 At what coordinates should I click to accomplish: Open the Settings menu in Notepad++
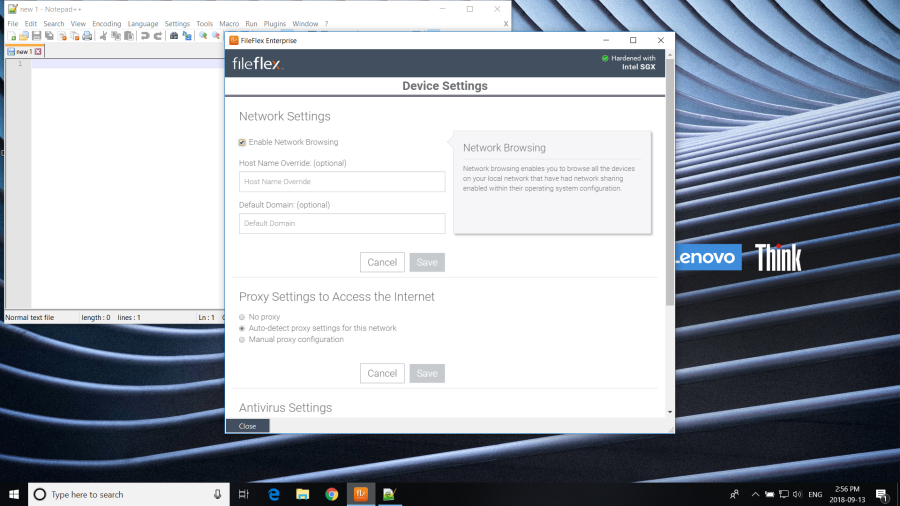177,24
